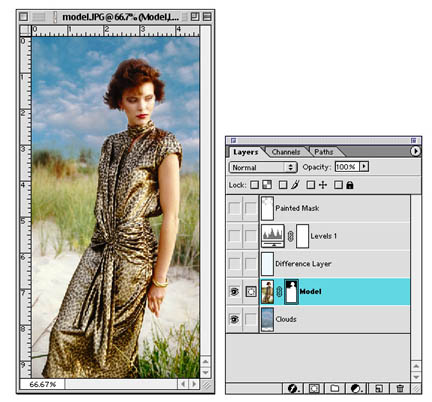The image size is (432, 402).
Task: Click the move arrows lock position icon
Action: pos(323,185)
